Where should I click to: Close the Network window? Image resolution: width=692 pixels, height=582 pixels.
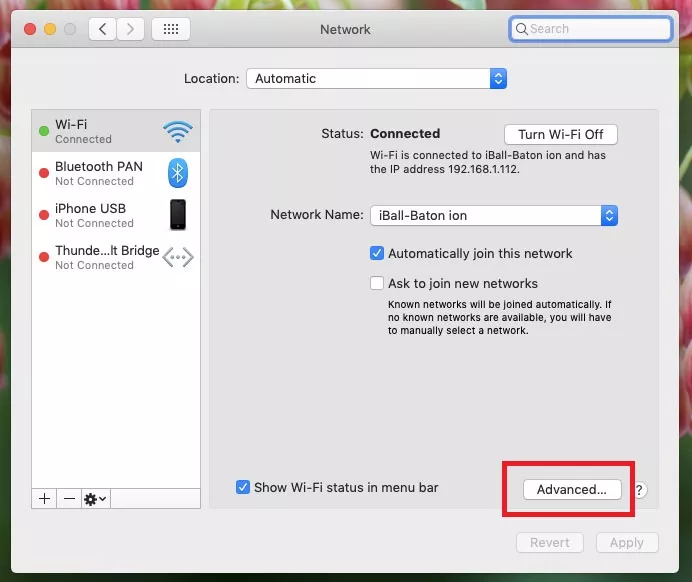[30, 29]
